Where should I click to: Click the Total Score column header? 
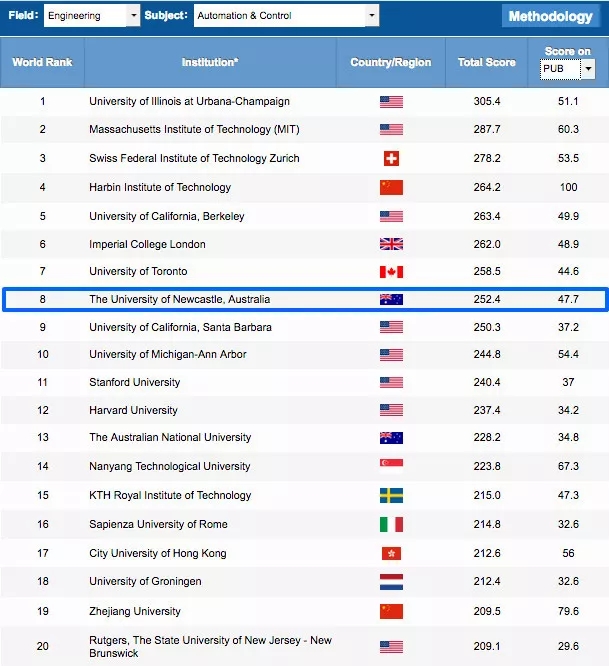click(485, 62)
